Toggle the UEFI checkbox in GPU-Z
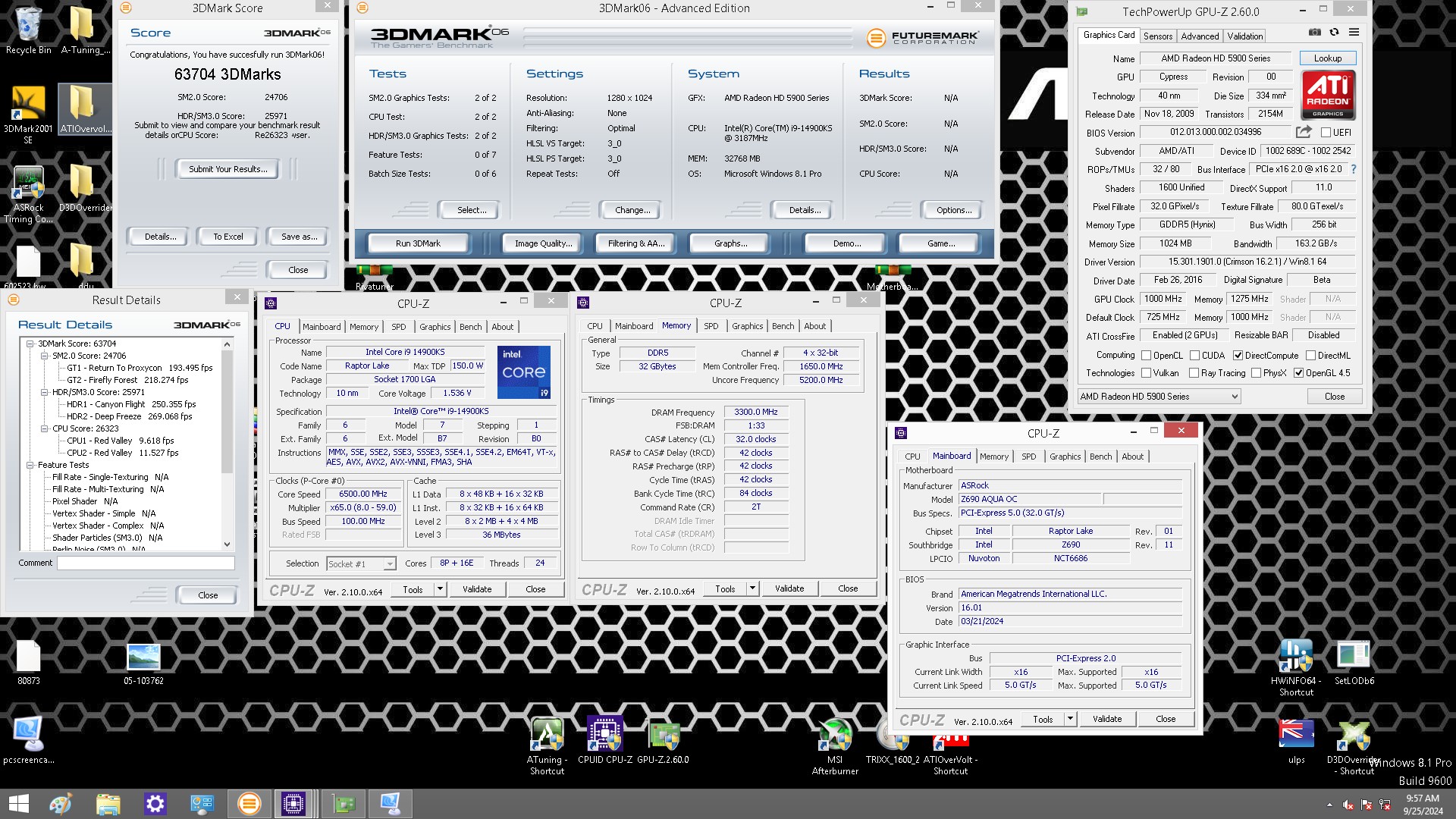 tap(1326, 132)
